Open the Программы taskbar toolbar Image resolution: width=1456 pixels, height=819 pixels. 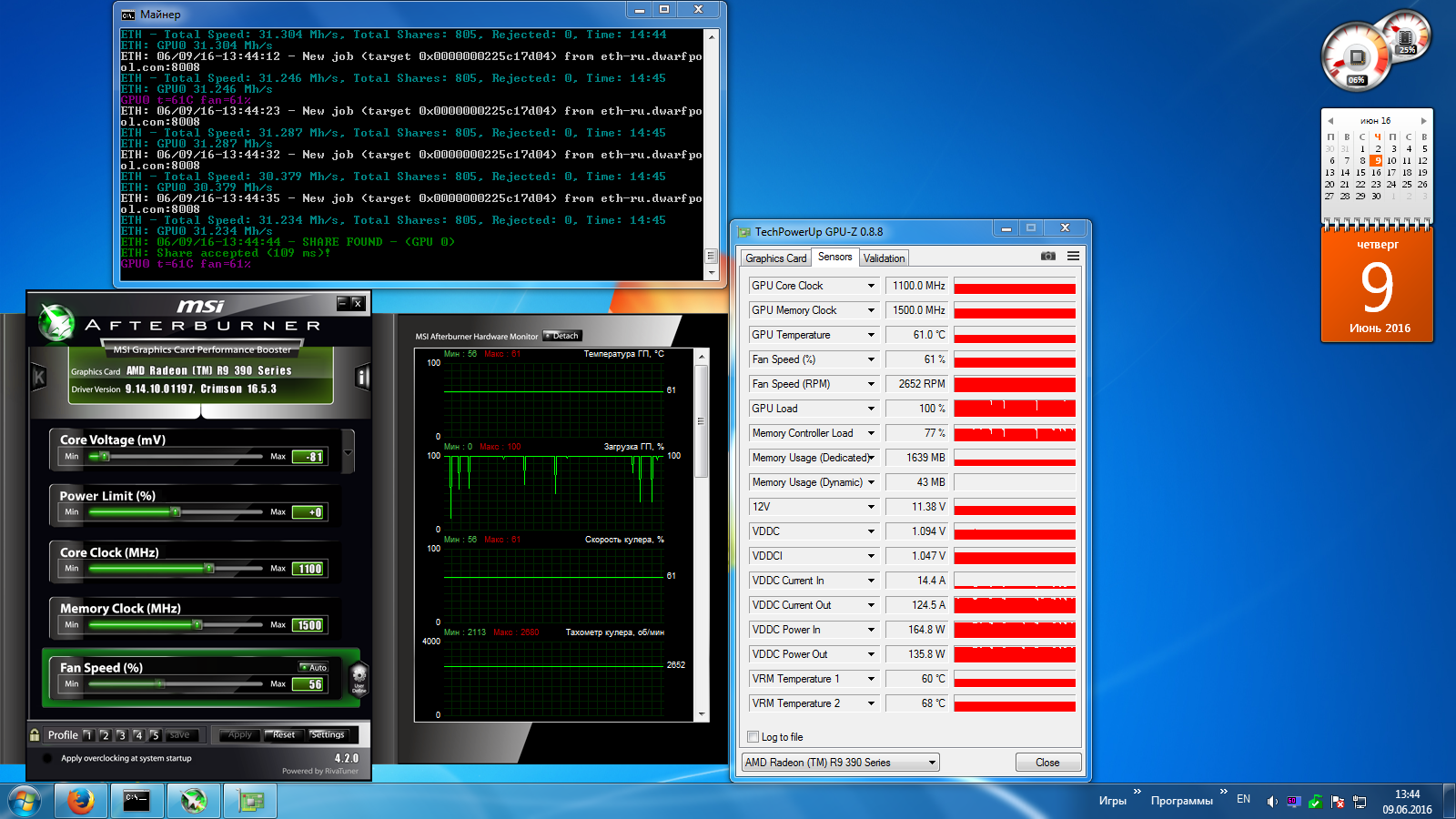tap(1181, 801)
